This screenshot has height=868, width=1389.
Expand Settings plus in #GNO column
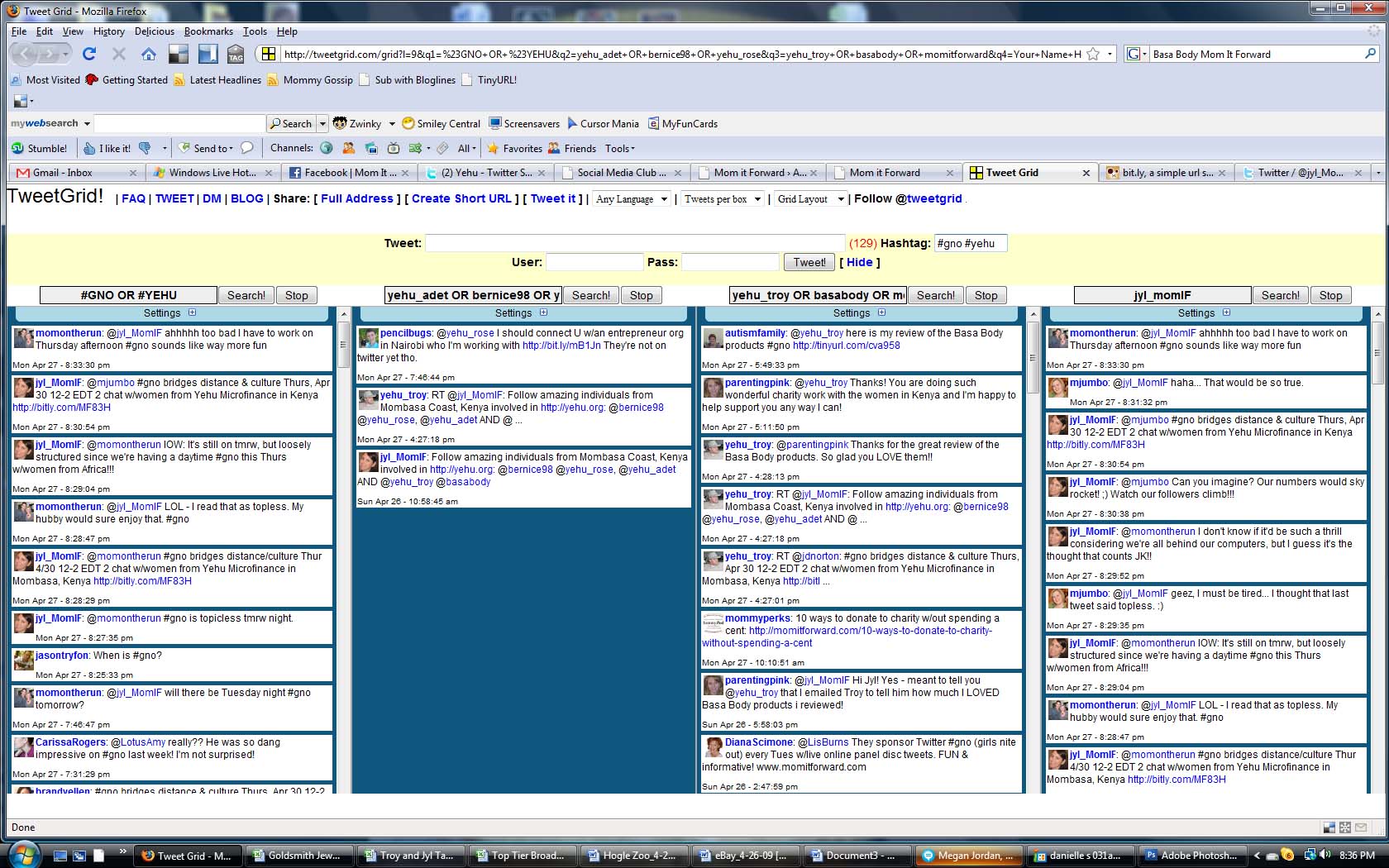192,312
